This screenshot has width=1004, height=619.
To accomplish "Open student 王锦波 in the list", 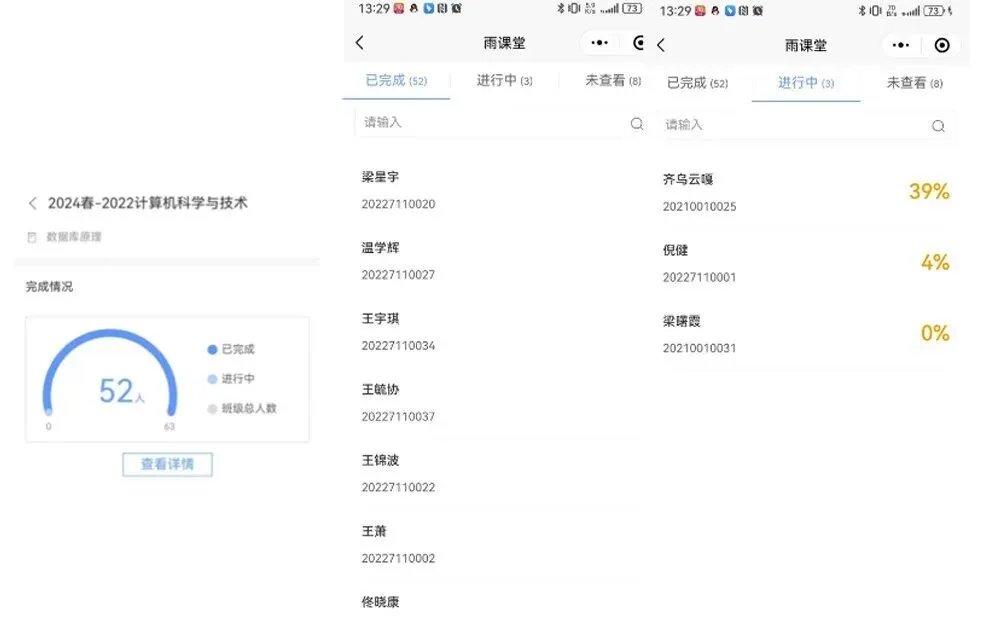I will 380,460.
